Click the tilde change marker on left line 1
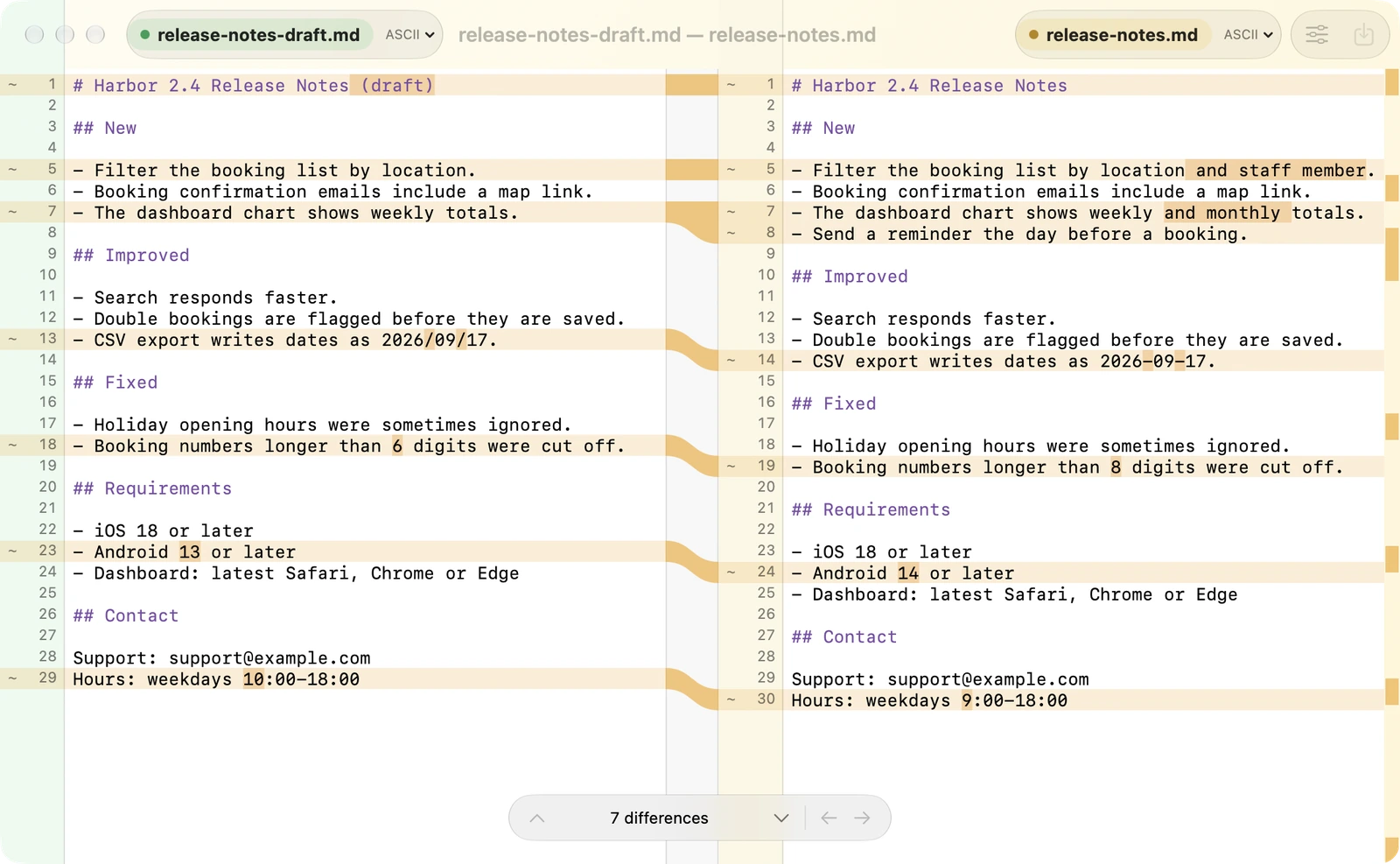Viewport: 1400px width, 864px height. pyautogui.click(x=12, y=85)
